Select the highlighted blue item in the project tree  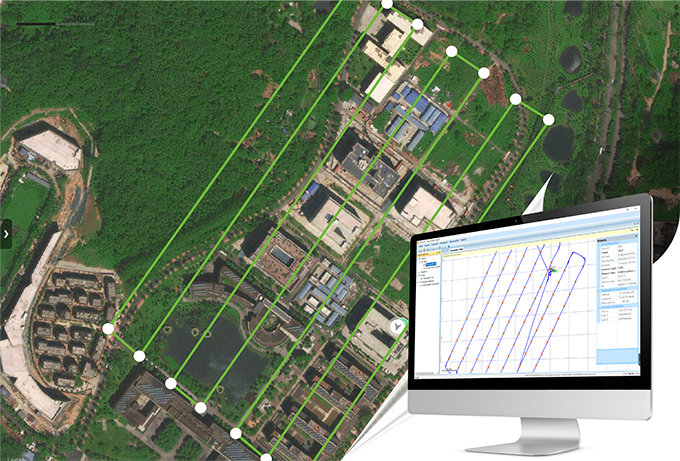pos(431,264)
